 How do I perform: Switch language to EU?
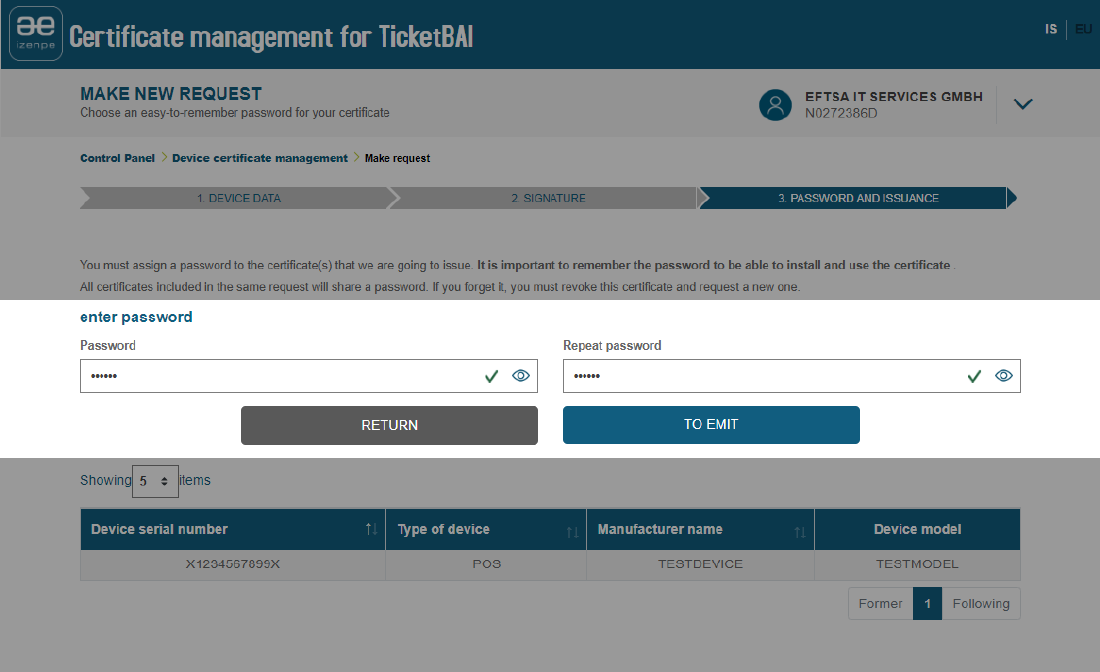point(1083,30)
